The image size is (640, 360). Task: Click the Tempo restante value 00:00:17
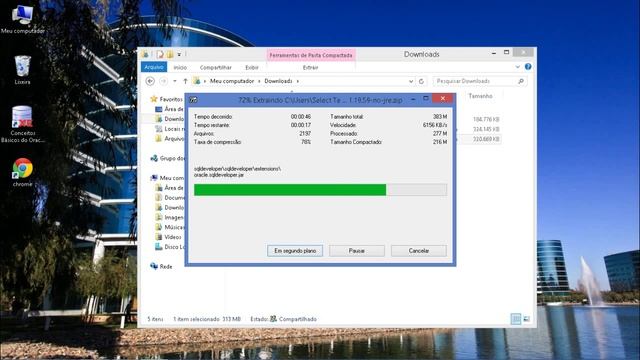click(301, 125)
